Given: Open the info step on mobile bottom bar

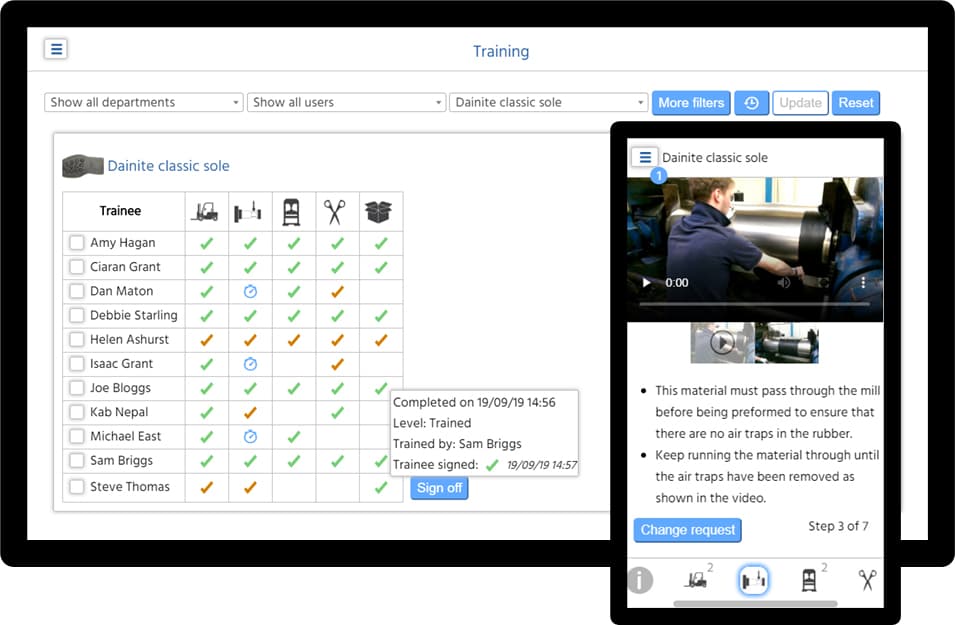Looking at the screenshot, I should [x=639, y=580].
